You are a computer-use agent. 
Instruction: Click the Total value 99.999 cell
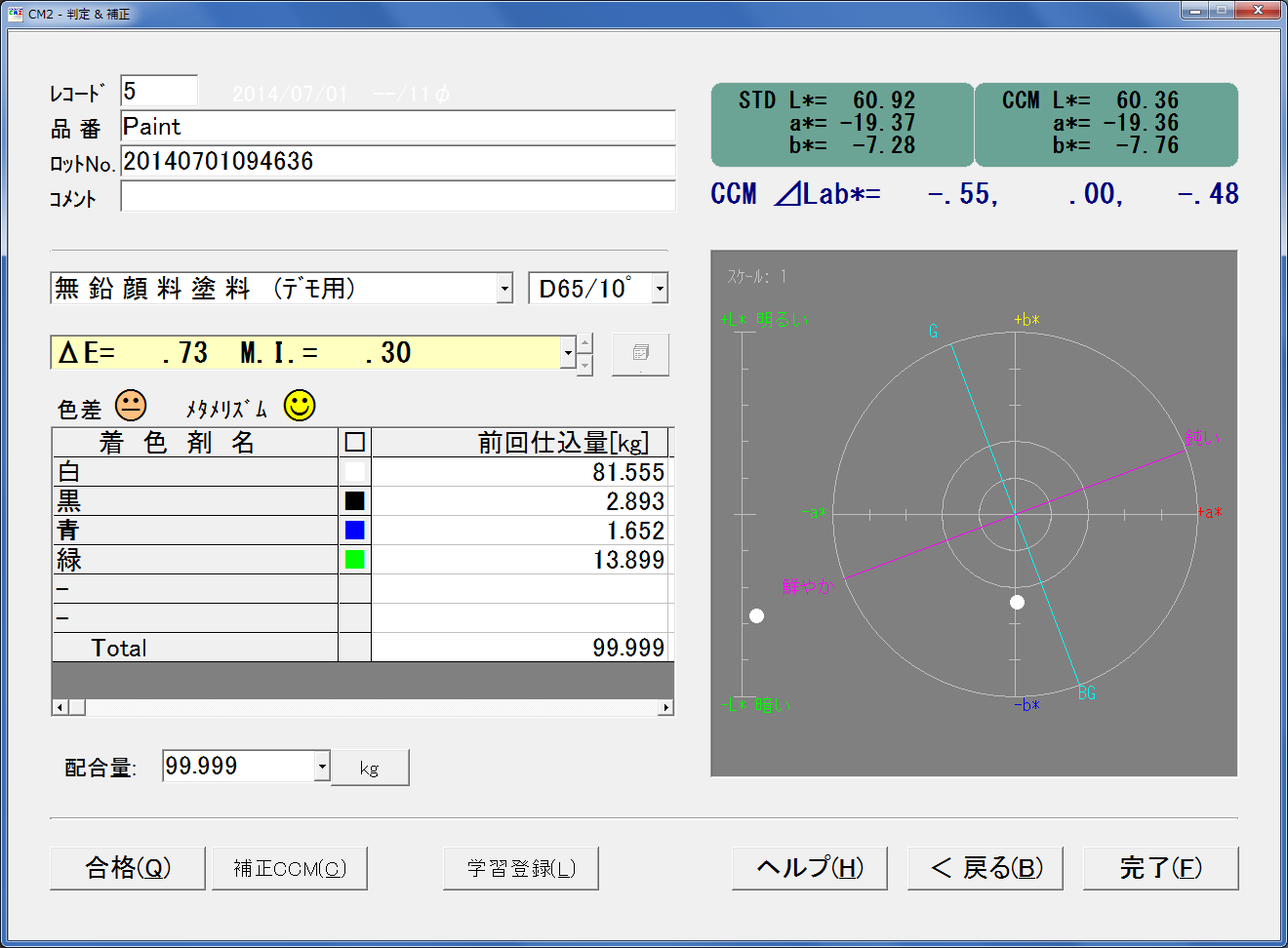[520, 648]
